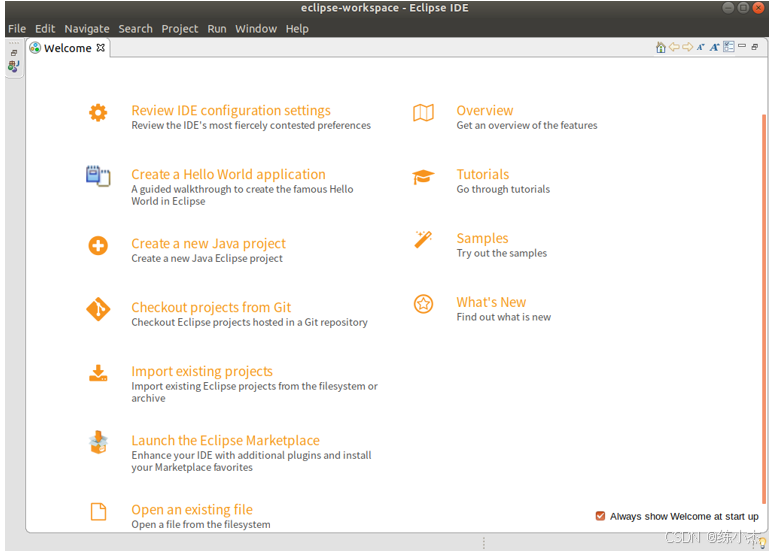
Task: Open the Window menu
Action: click(256, 28)
